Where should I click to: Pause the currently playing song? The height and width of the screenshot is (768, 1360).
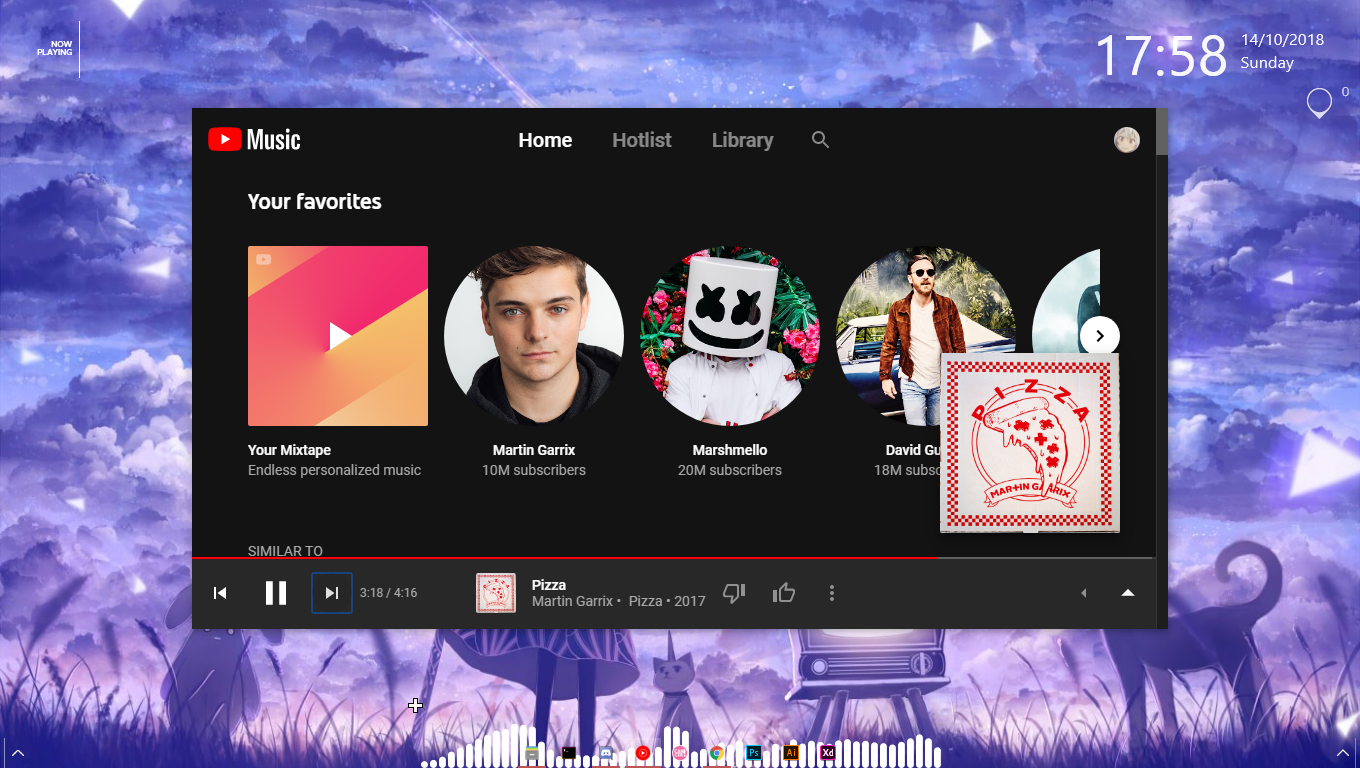(x=276, y=592)
